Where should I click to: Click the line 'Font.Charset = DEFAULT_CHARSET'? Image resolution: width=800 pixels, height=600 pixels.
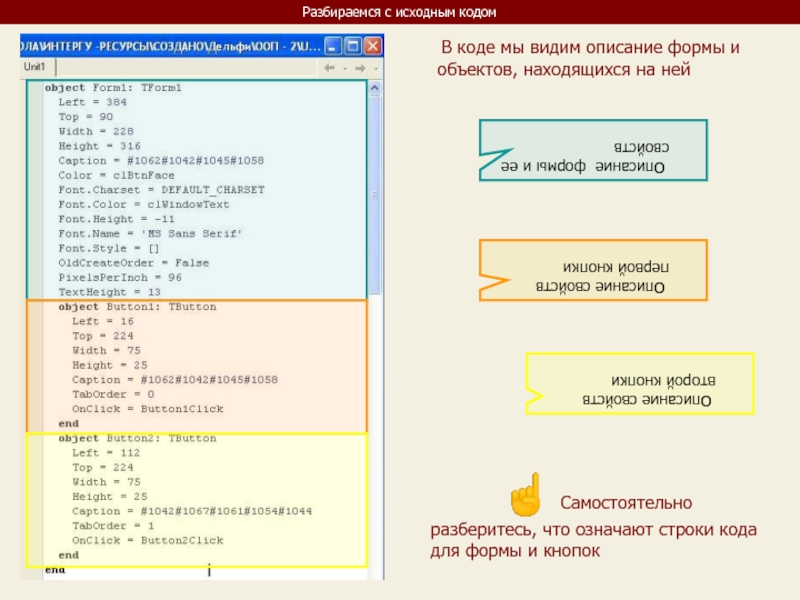tap(161, 190)
